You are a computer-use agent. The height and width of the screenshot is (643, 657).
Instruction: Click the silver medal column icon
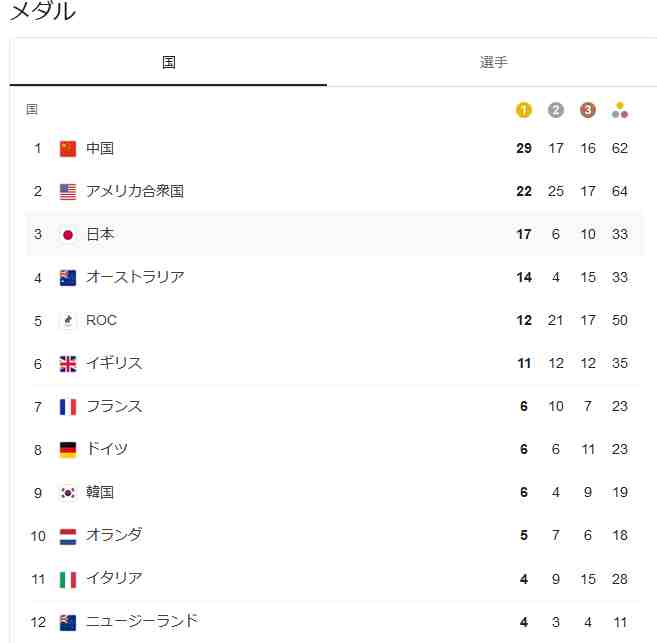[556, 110]
